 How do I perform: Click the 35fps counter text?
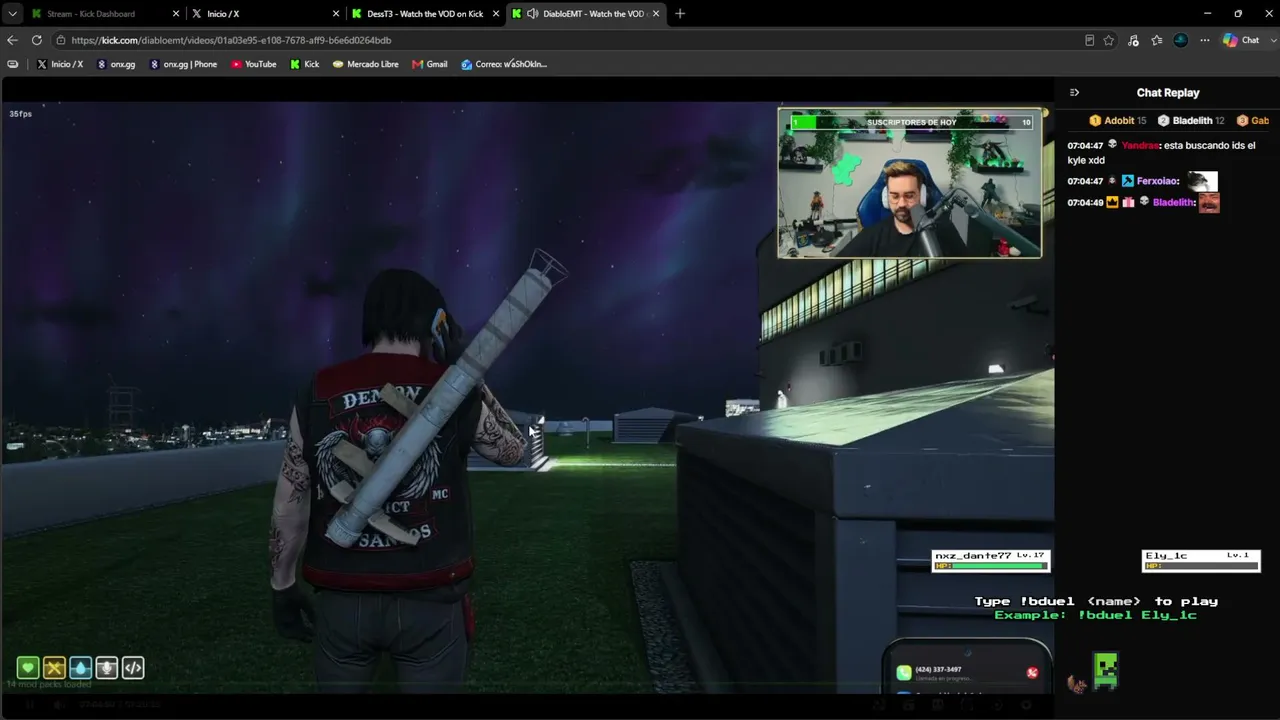21,114
